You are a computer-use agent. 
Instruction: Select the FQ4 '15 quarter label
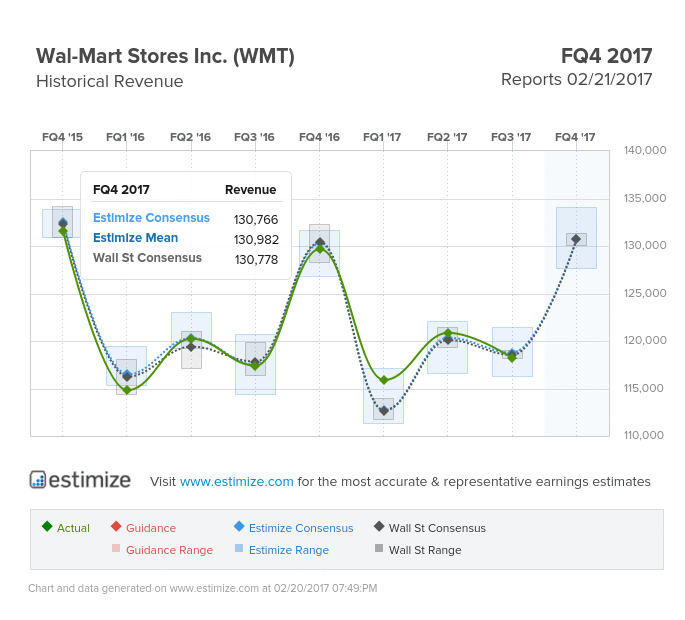[x=62, y=137]
